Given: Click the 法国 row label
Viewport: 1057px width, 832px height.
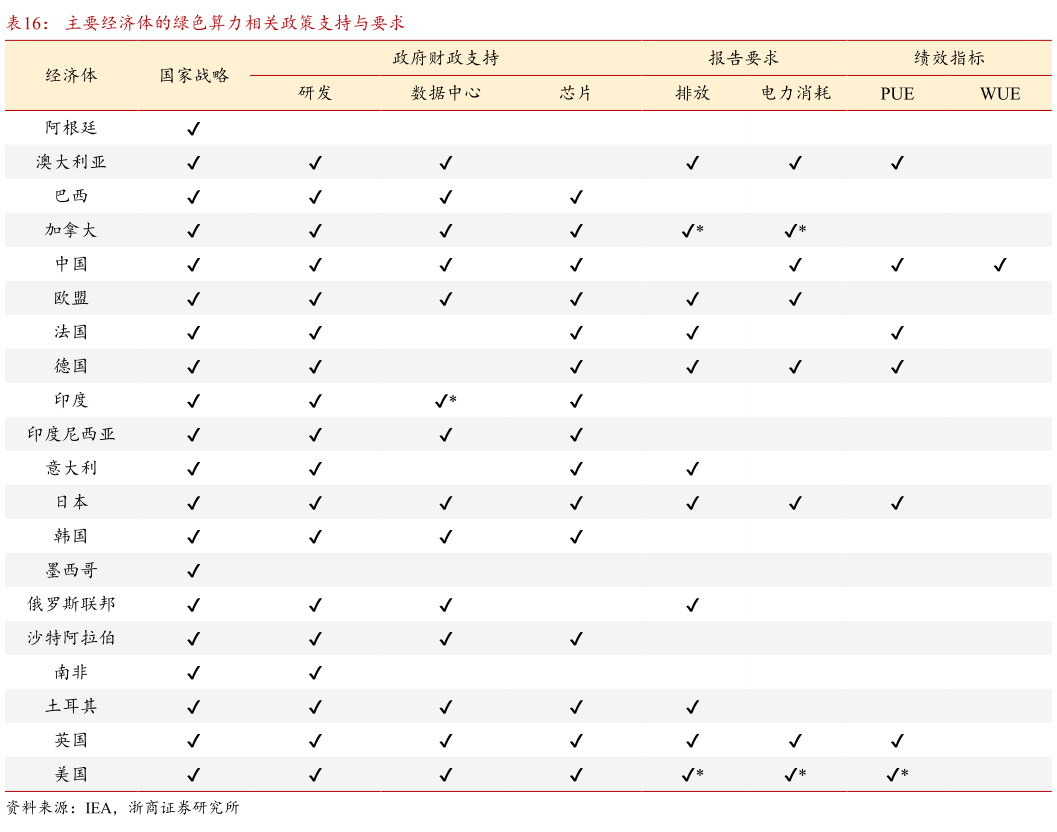Looking at the screenshot, I should coord(71,332).
